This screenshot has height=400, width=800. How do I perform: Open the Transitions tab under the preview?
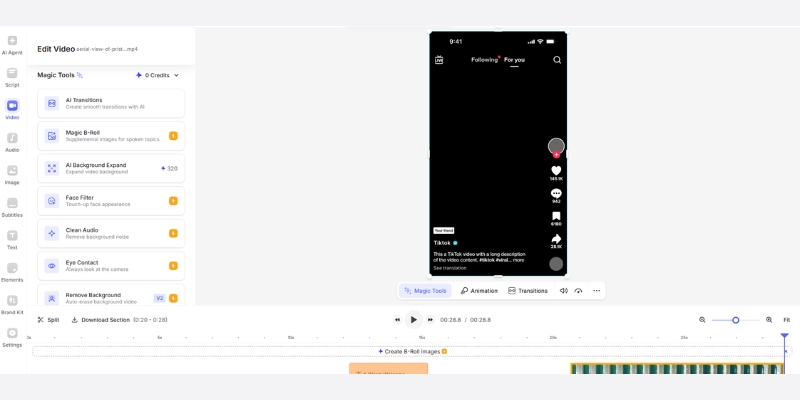pos(528,291)
